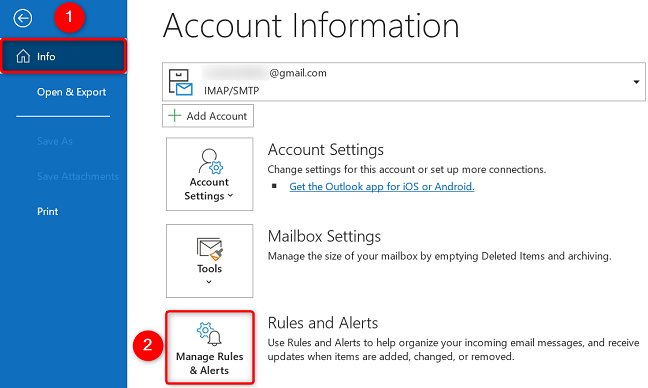Screen dimensions: 648x388
Task: Click the gmail.com IMAP/SMTP account field
Action: point(404,82)
